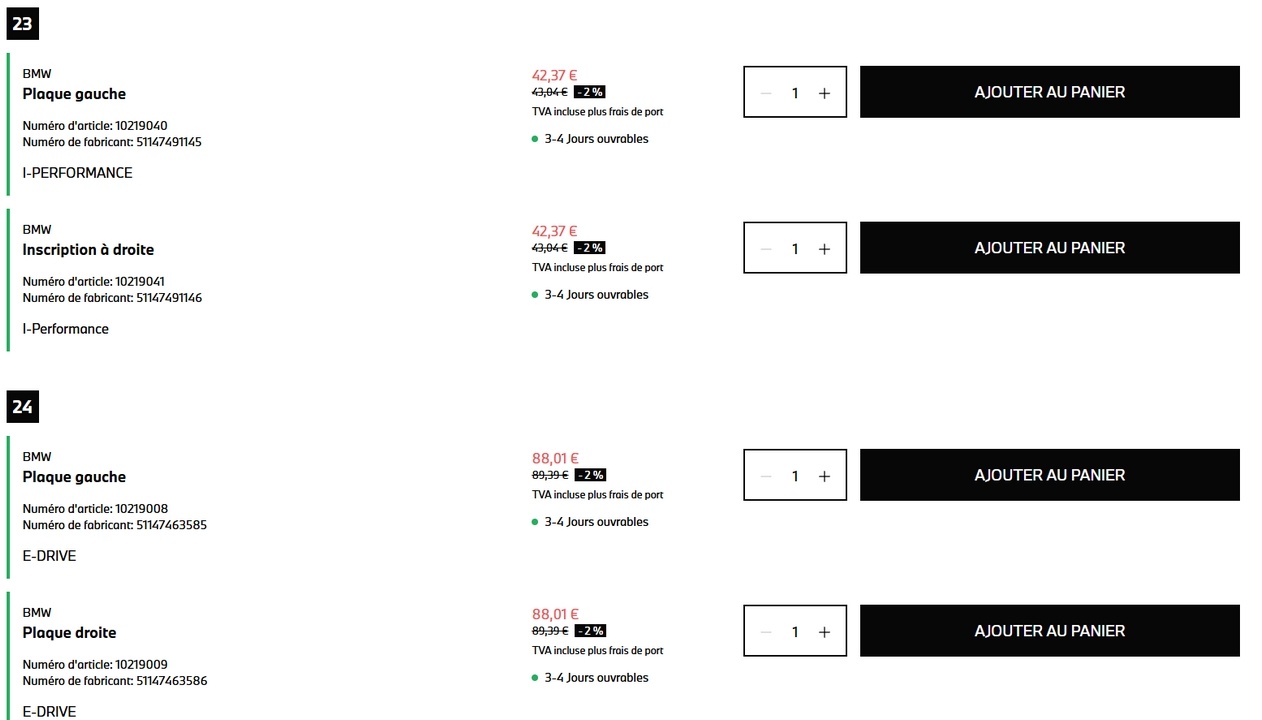
Task: Decrease quantity for E-DRIVE Plaque droite
Action: coord(766,632)
